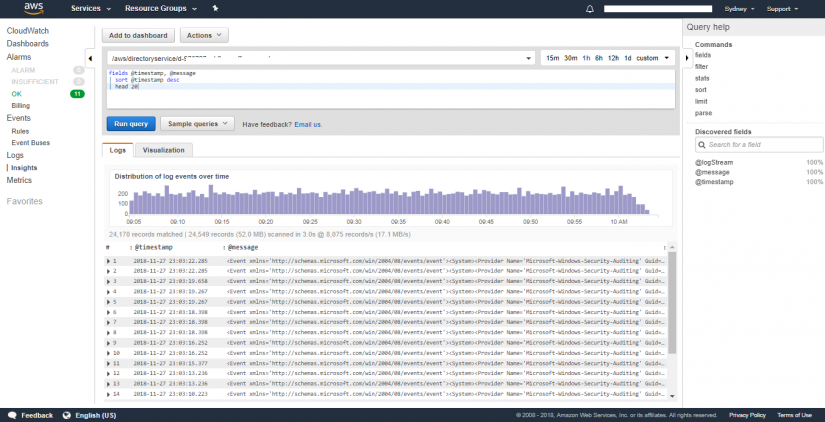Click the English (US) language selector
825x422 pixels.
click(96, 415)
